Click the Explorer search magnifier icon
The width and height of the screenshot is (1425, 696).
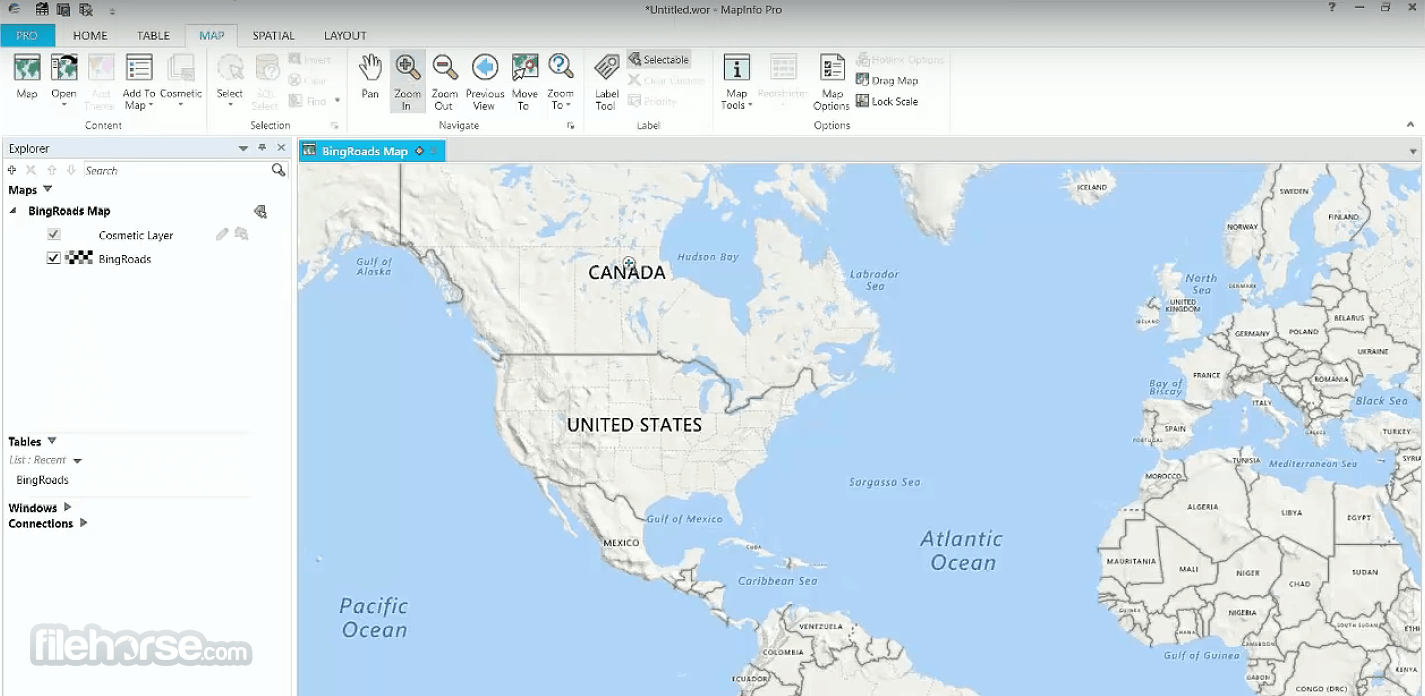pyautogui.click(x=279, y=170)
